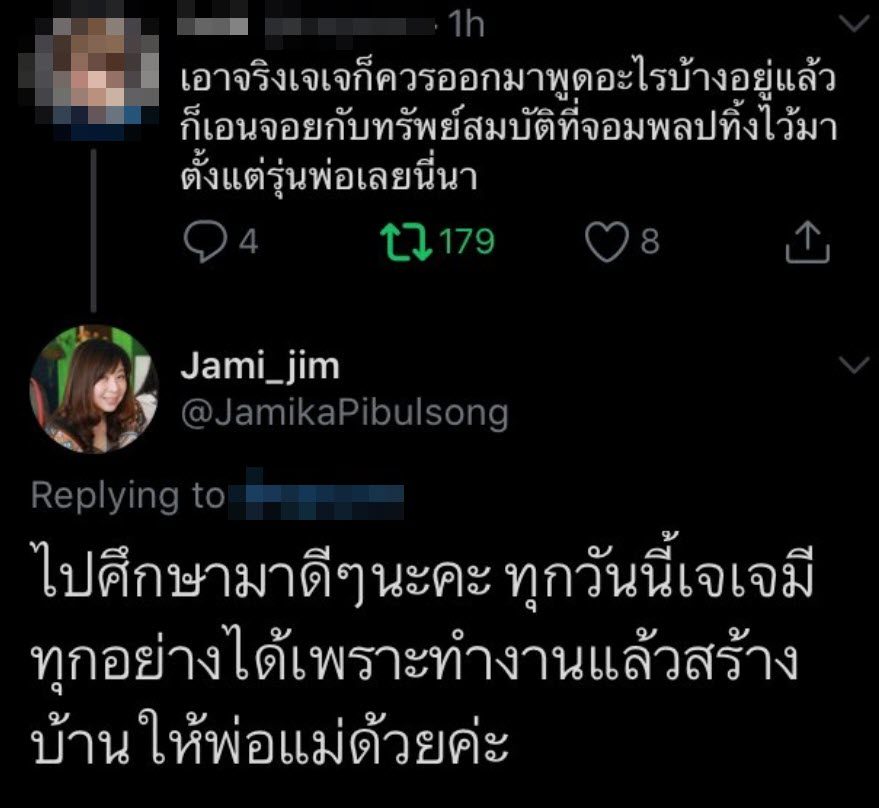Click the thread connector line
Screen dimensions: 879x808
pos(94,230)
